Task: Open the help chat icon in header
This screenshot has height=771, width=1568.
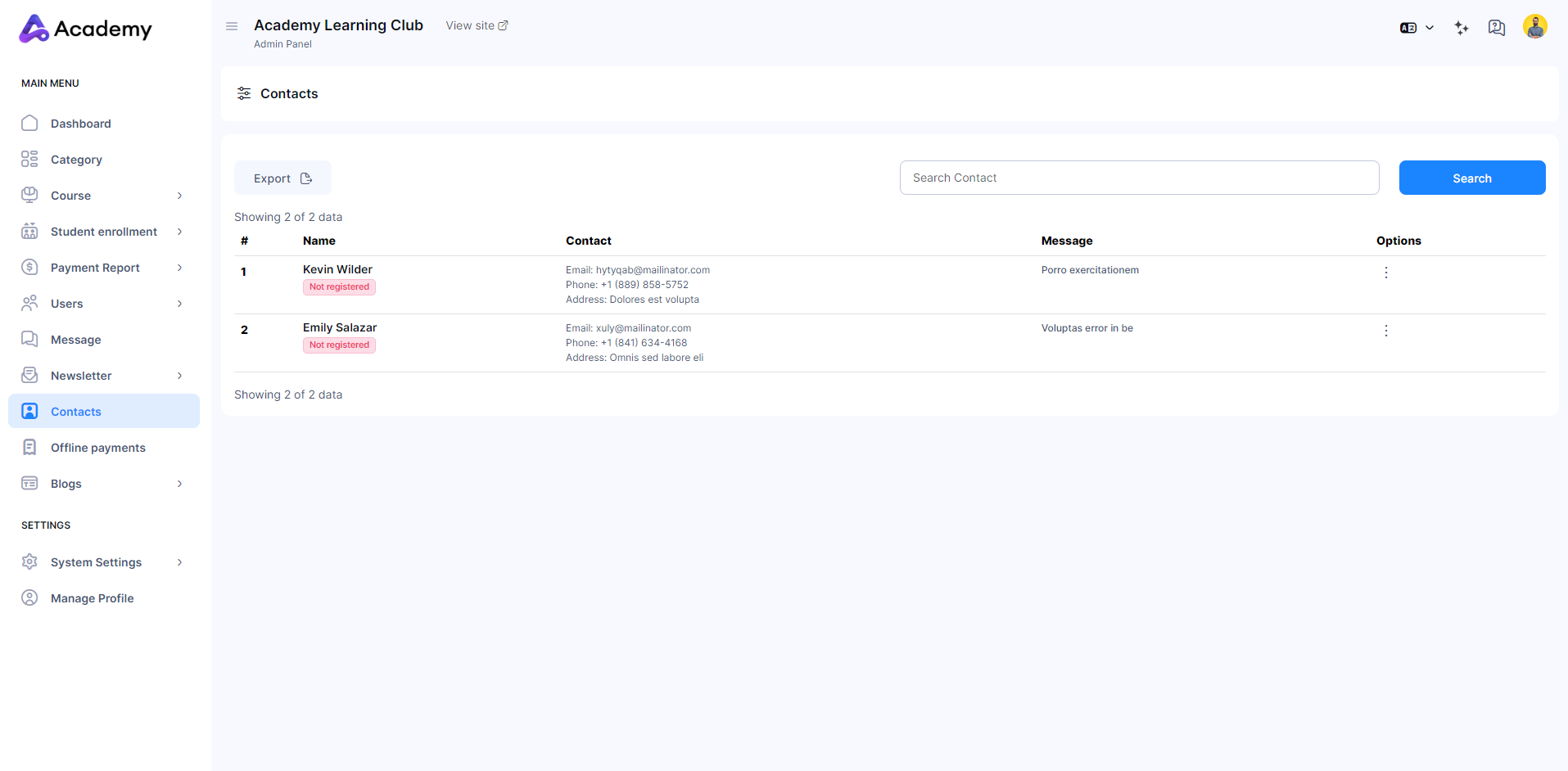Action: pyautogui.click(x=1497, y=28)
